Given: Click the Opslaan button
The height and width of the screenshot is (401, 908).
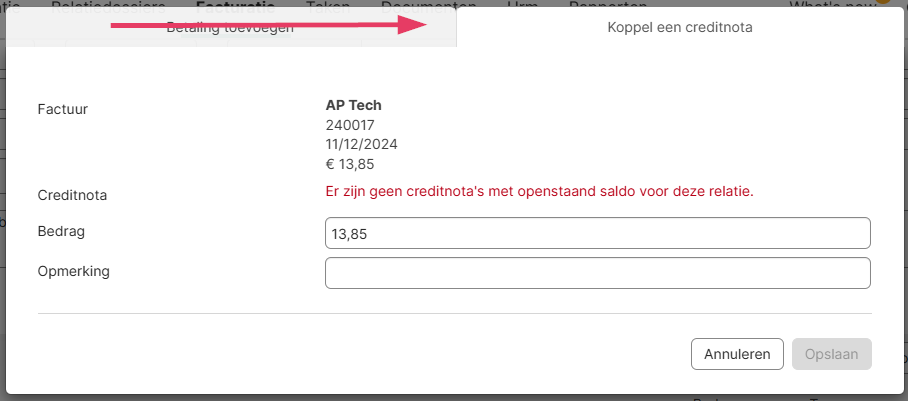Looking at the screenshot, I should (831, 354).
